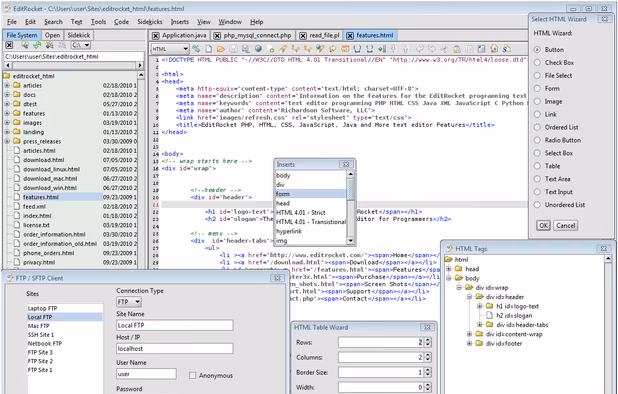Select the Ordered List radio option
This screenshot has height=394, width=618.
tap(537, 127)
